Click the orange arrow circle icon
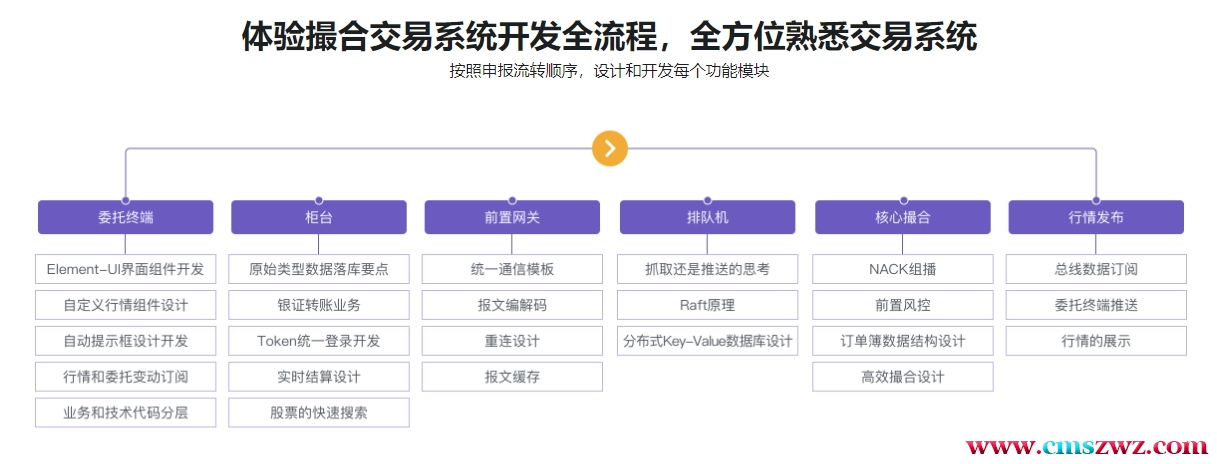 click(x=609, y=148)
